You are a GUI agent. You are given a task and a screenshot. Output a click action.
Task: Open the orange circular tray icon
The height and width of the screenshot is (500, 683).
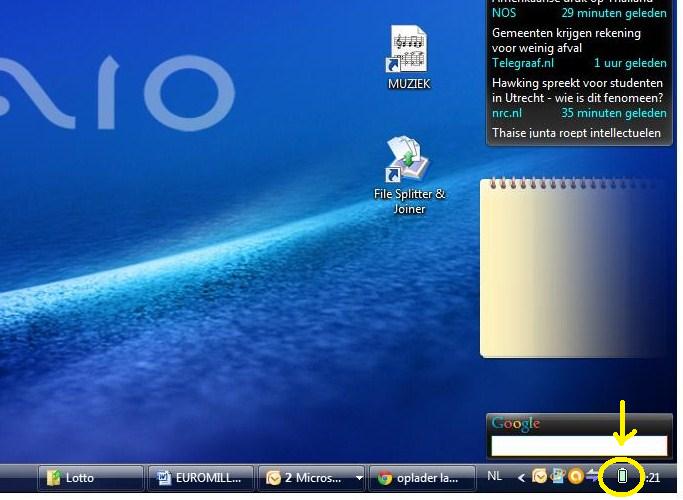coord(575,476)
